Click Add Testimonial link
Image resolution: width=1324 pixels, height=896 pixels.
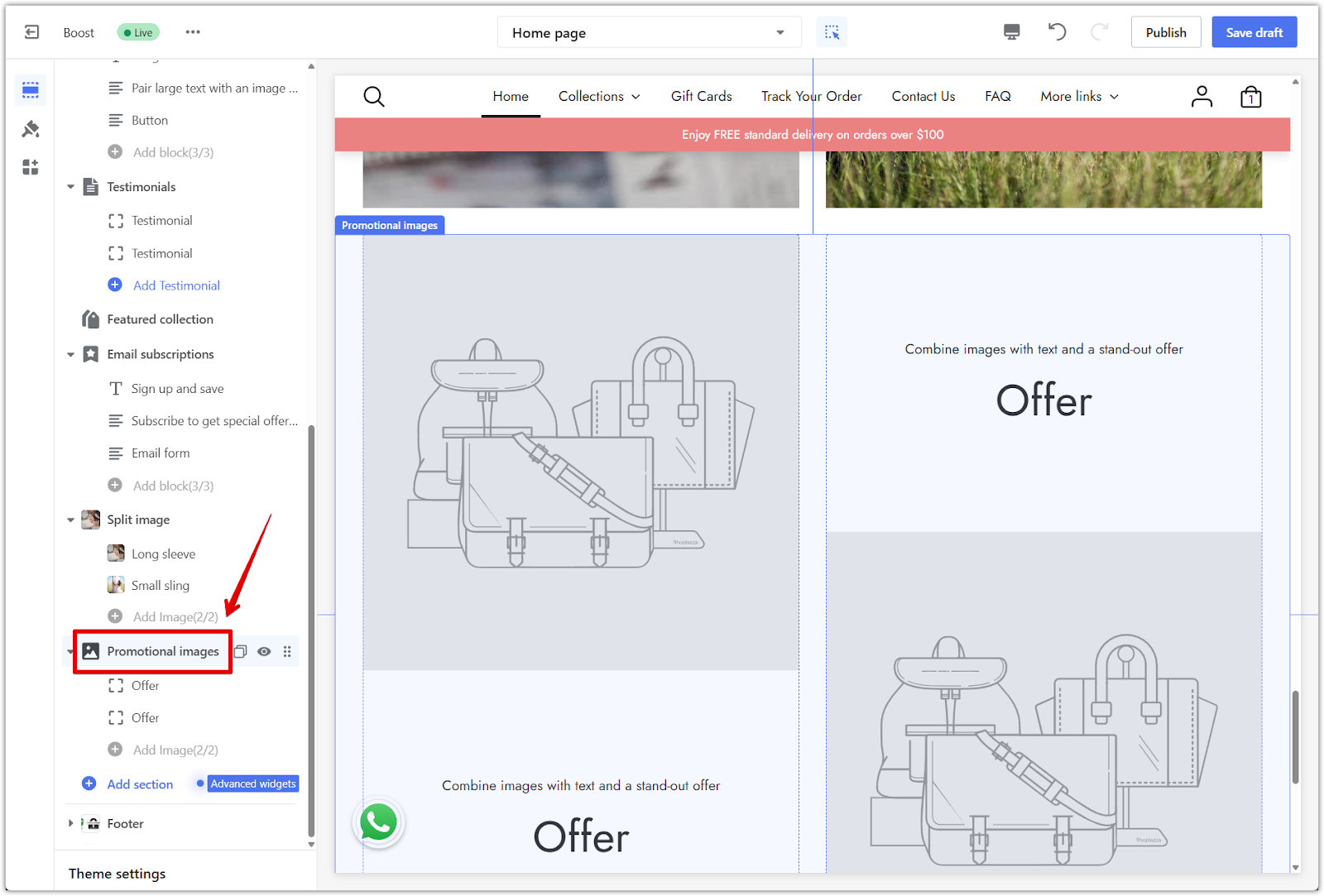(x=176, y=285)
